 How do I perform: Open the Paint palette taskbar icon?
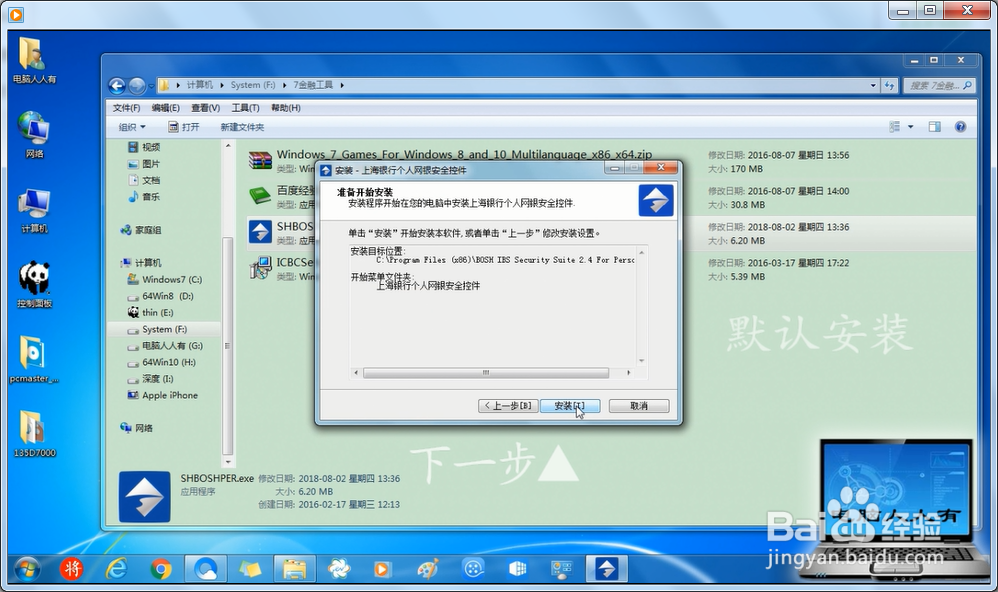(x=428, y=568)
